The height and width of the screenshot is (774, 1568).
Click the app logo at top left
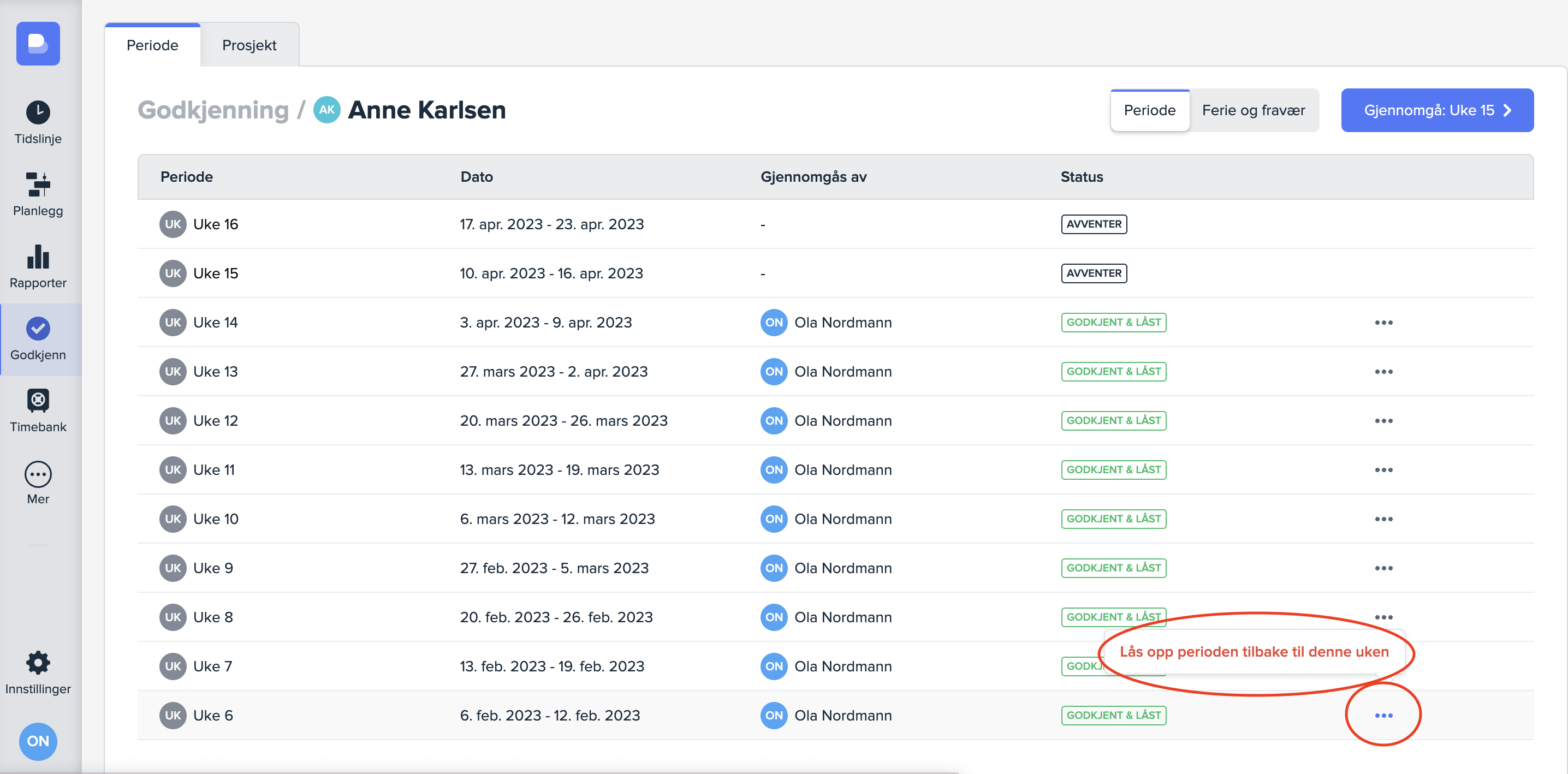pyautogui.click(x=38, y=44)
